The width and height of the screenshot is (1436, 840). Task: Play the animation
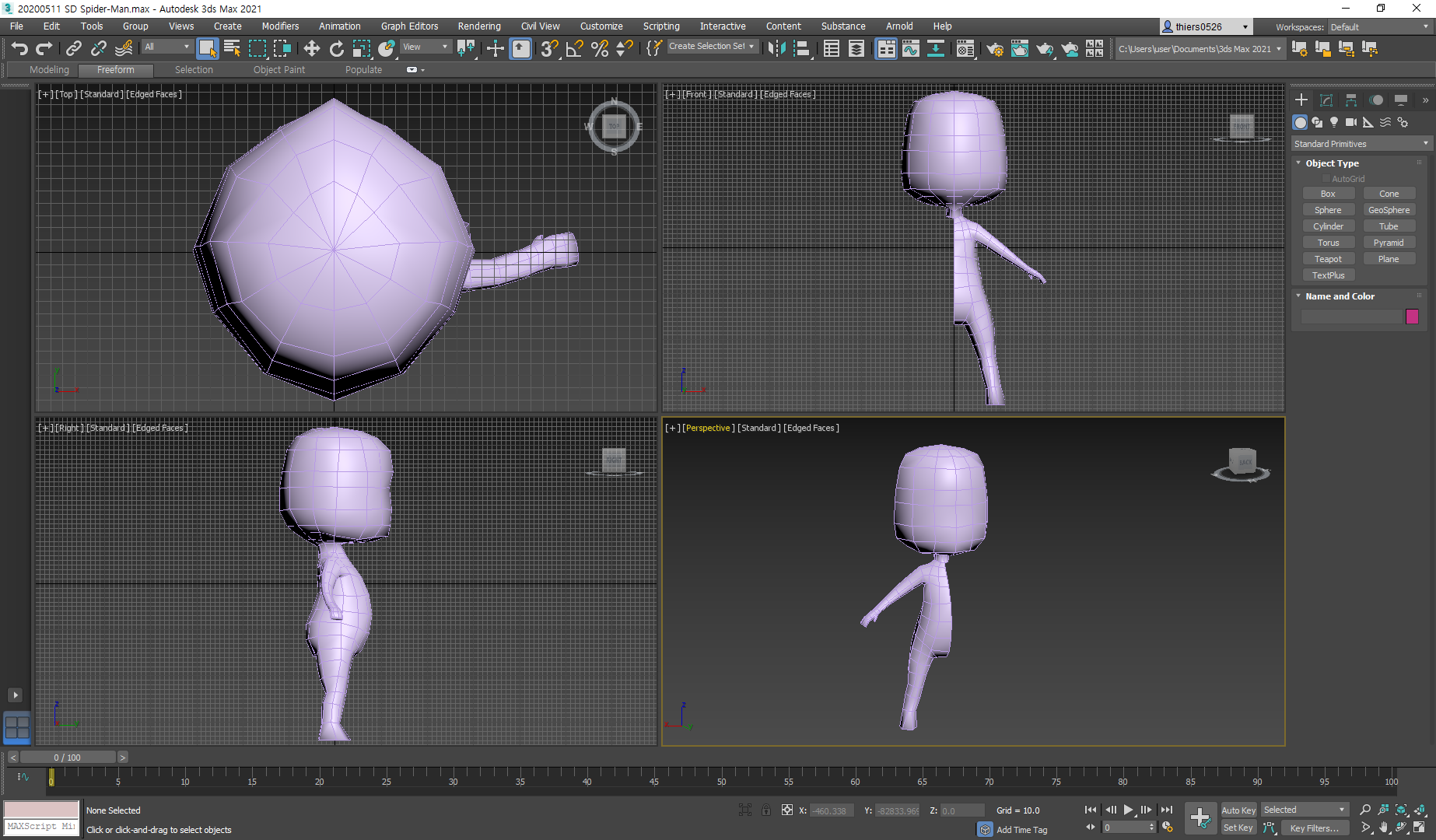[1128, 810]
